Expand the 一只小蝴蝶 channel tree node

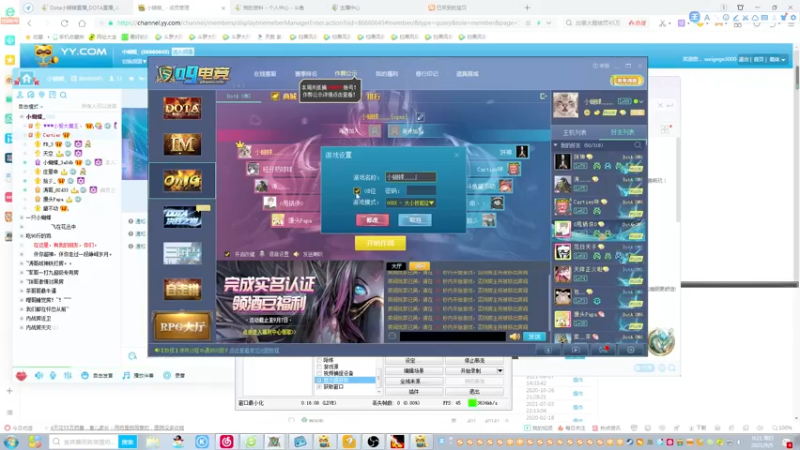(21, 217)
